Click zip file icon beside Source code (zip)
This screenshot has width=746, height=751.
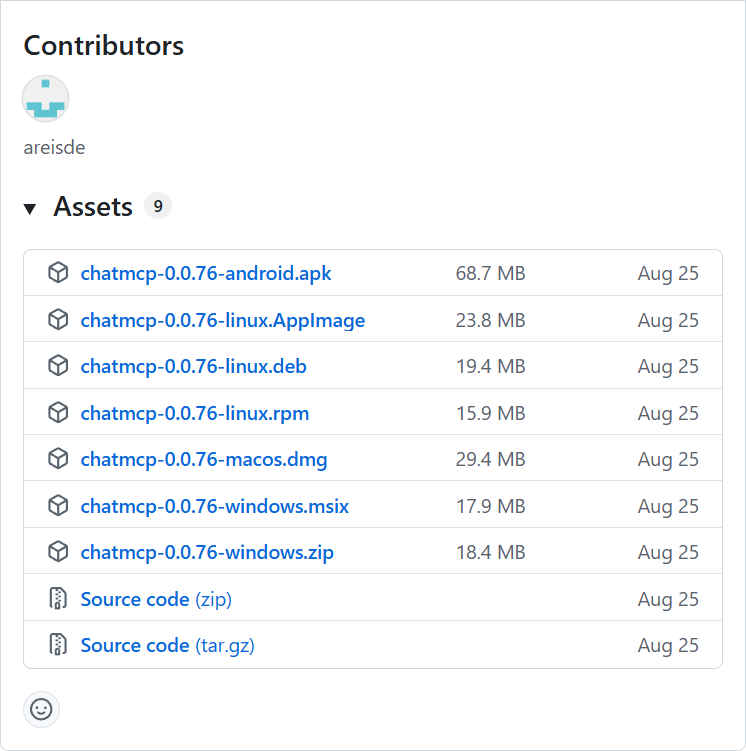pos(58,599)
